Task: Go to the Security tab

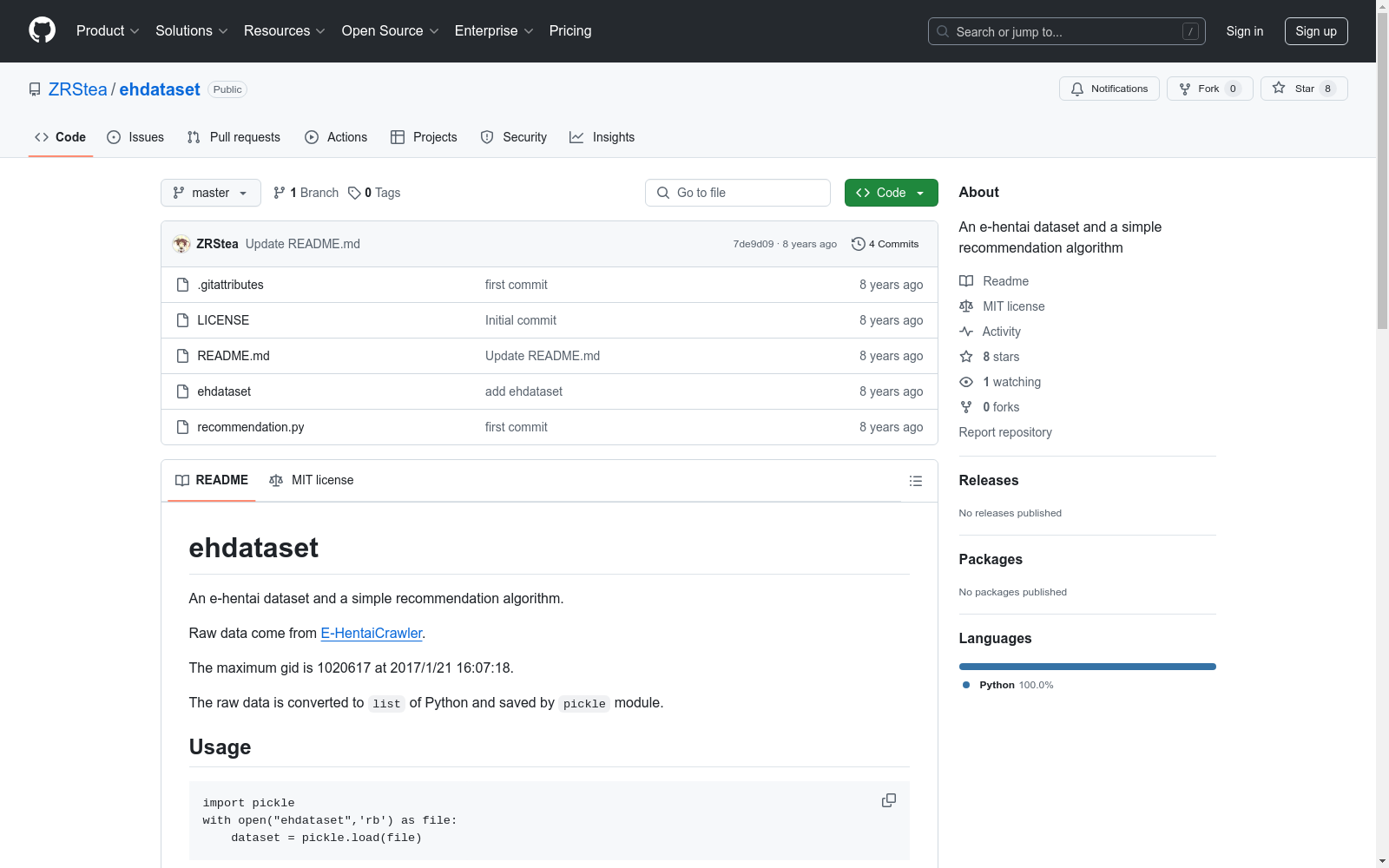Action: (514, 137)
